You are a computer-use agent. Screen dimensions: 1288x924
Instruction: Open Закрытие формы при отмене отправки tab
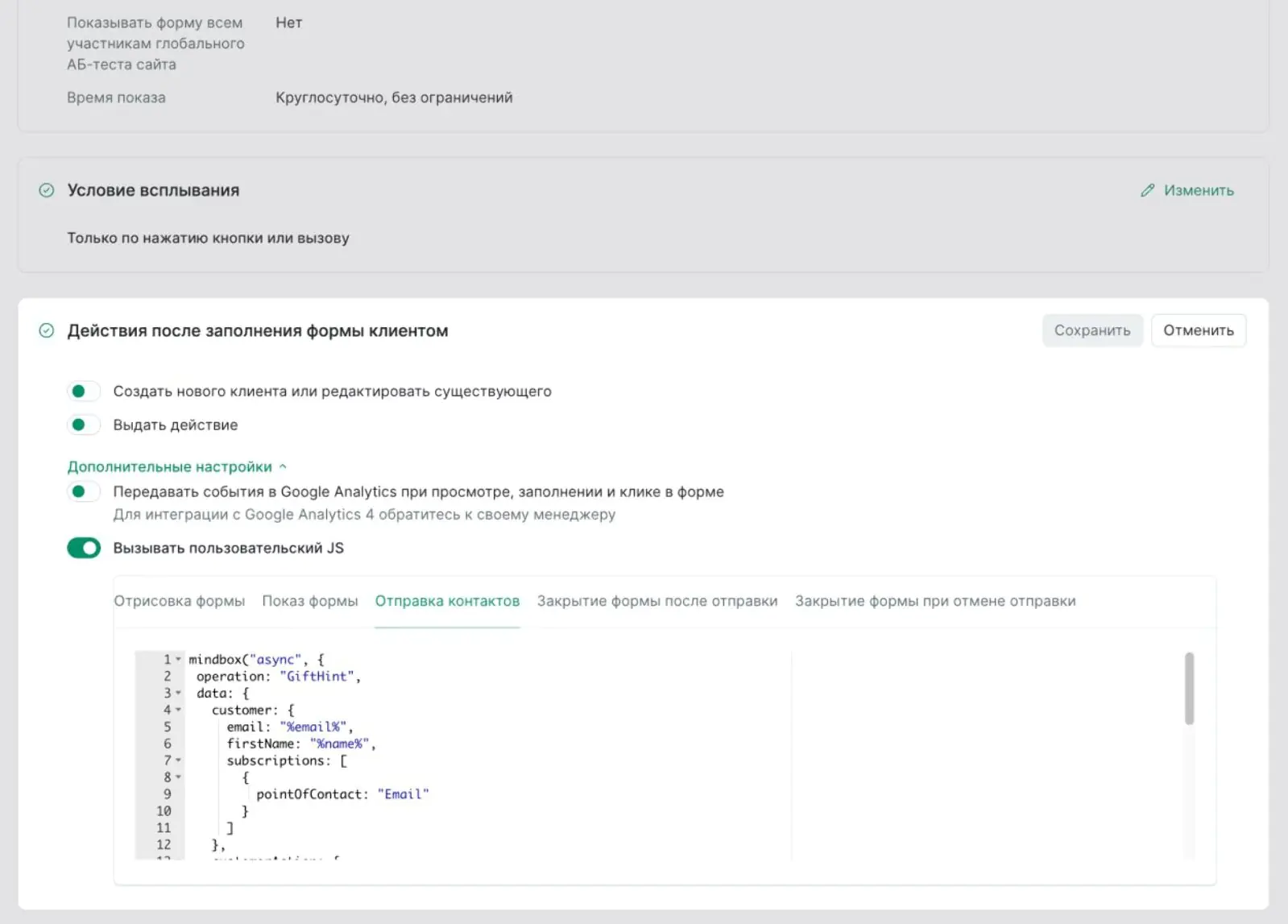click(x=935, y=602)
